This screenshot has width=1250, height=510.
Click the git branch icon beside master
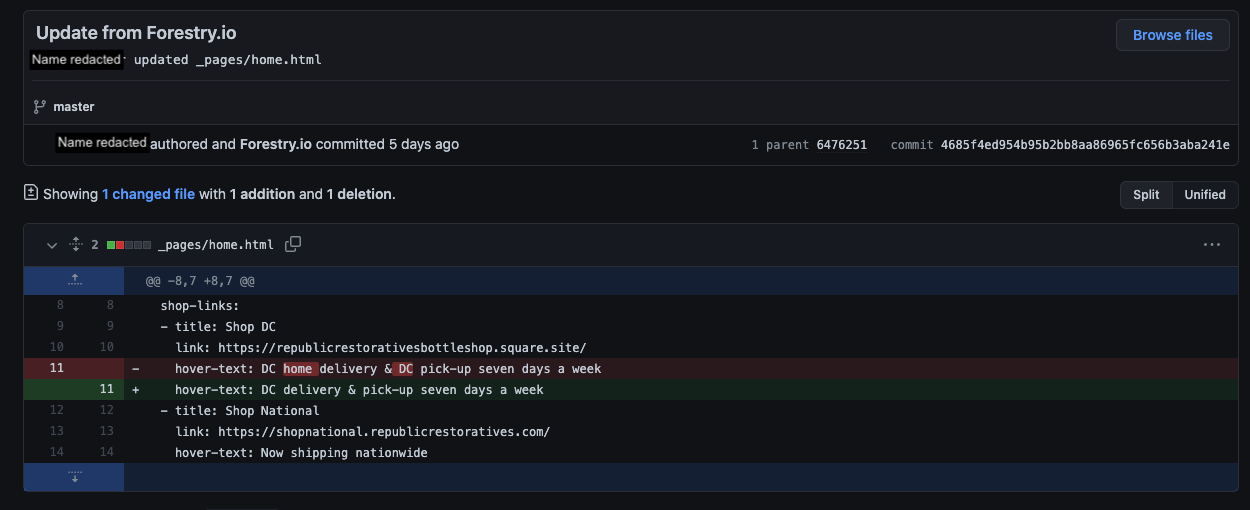40,107
